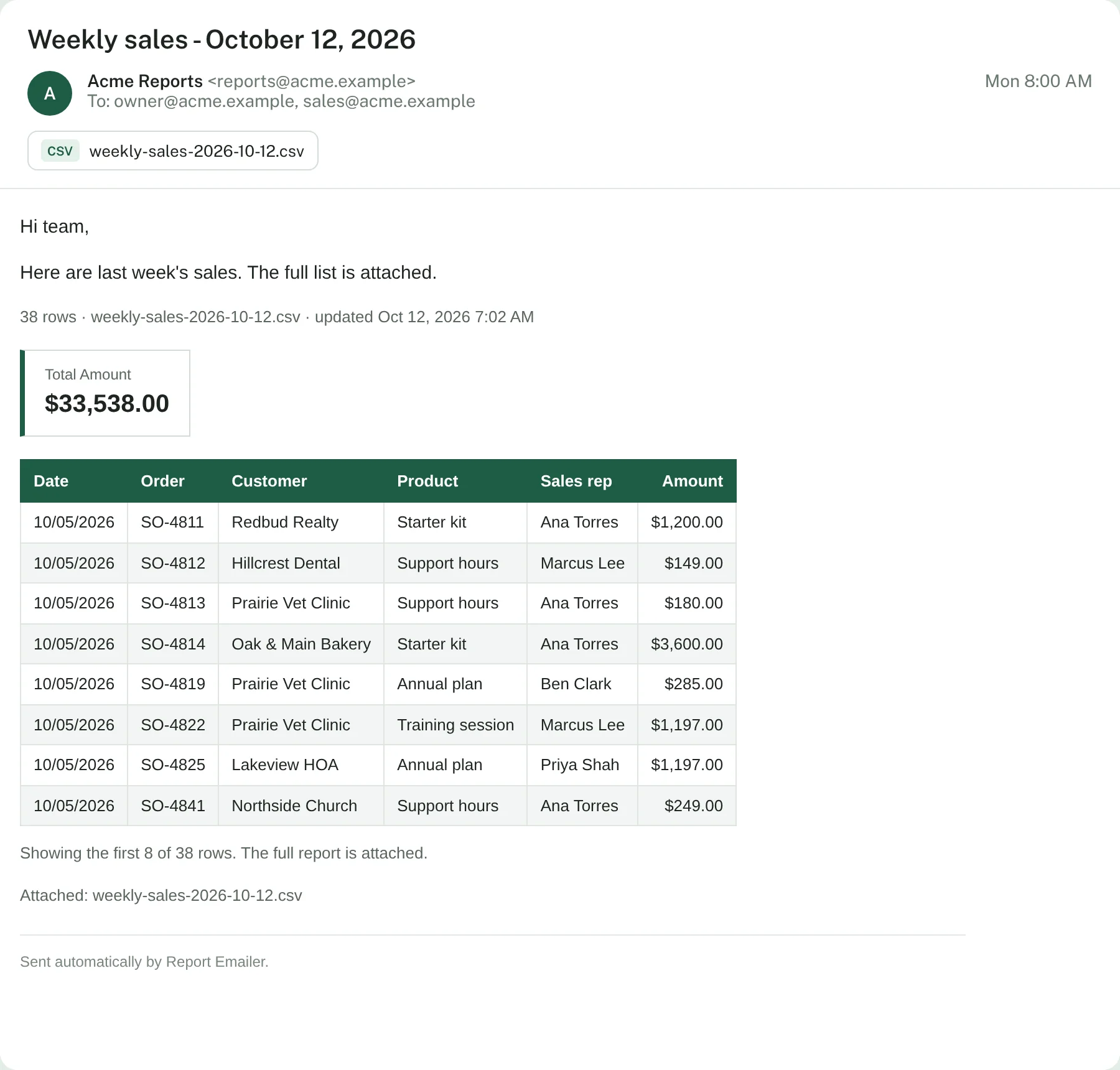Click the Amount column header
Screen dimensions: 1120x1070
coord(687,481)
